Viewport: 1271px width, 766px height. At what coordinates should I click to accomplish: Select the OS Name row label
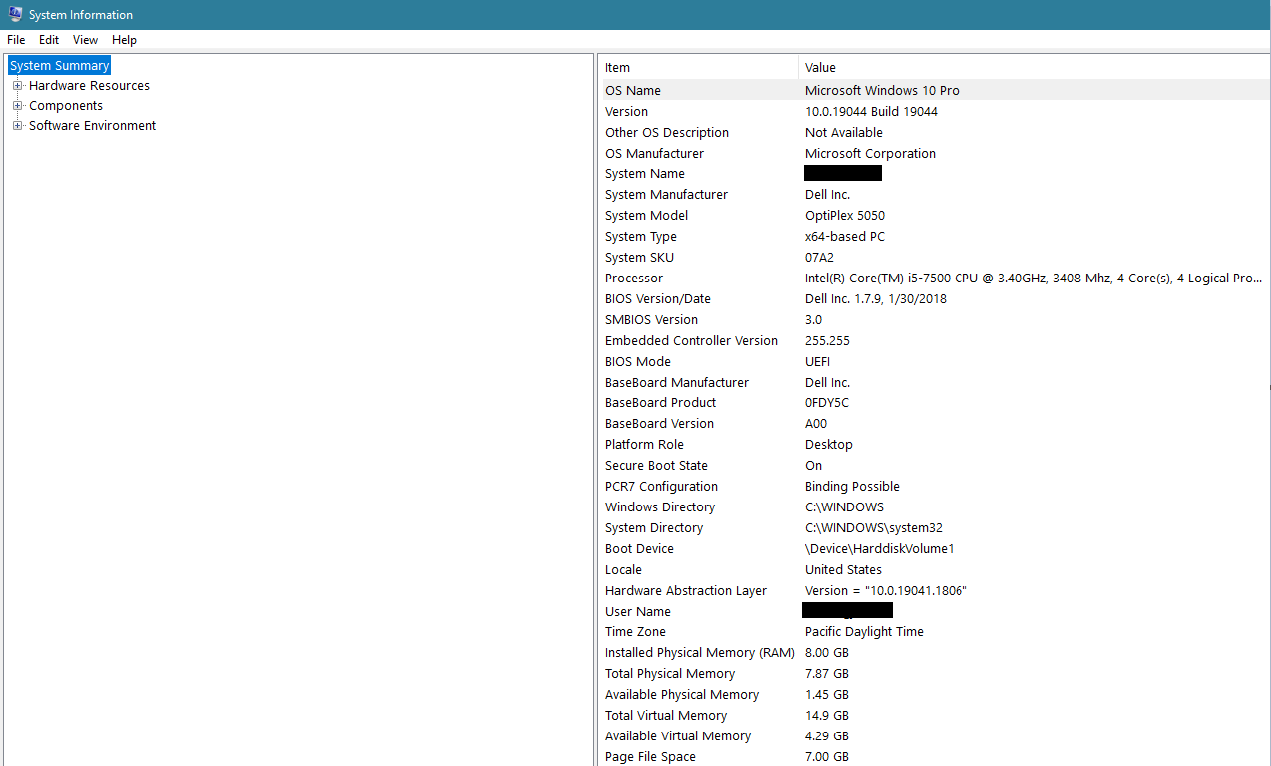click(x=633, y=91)
